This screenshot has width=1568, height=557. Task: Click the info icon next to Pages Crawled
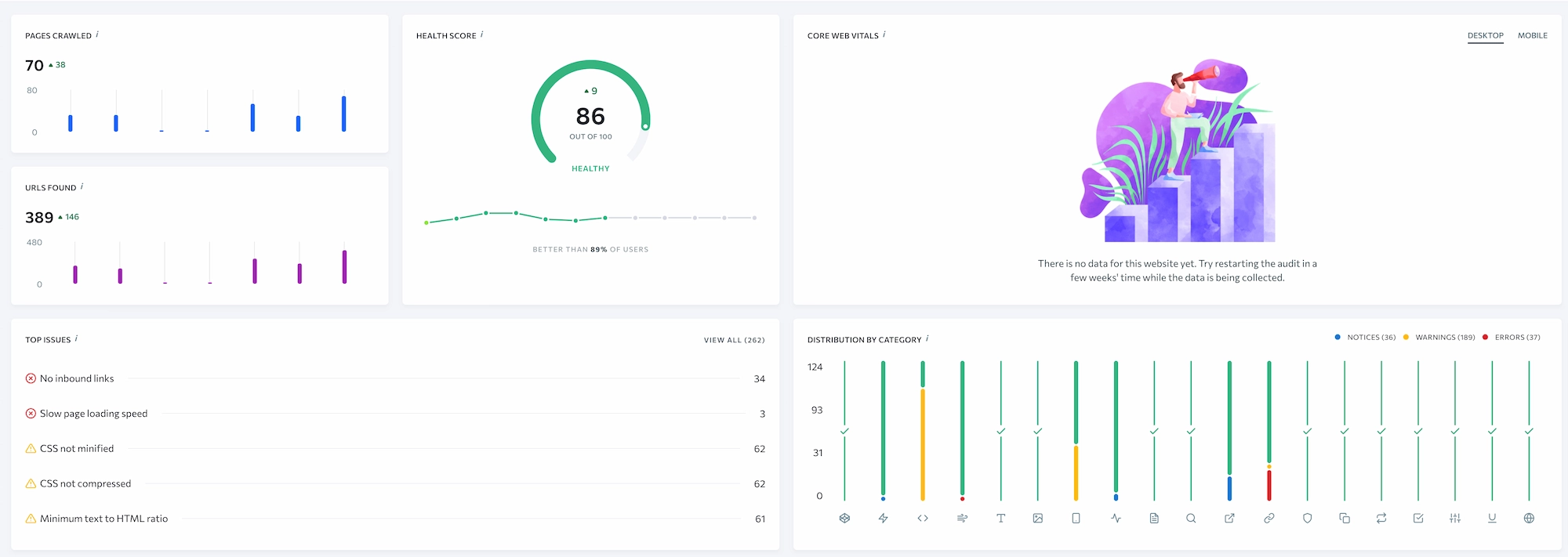pyautogui.click(x=96, y=34)
